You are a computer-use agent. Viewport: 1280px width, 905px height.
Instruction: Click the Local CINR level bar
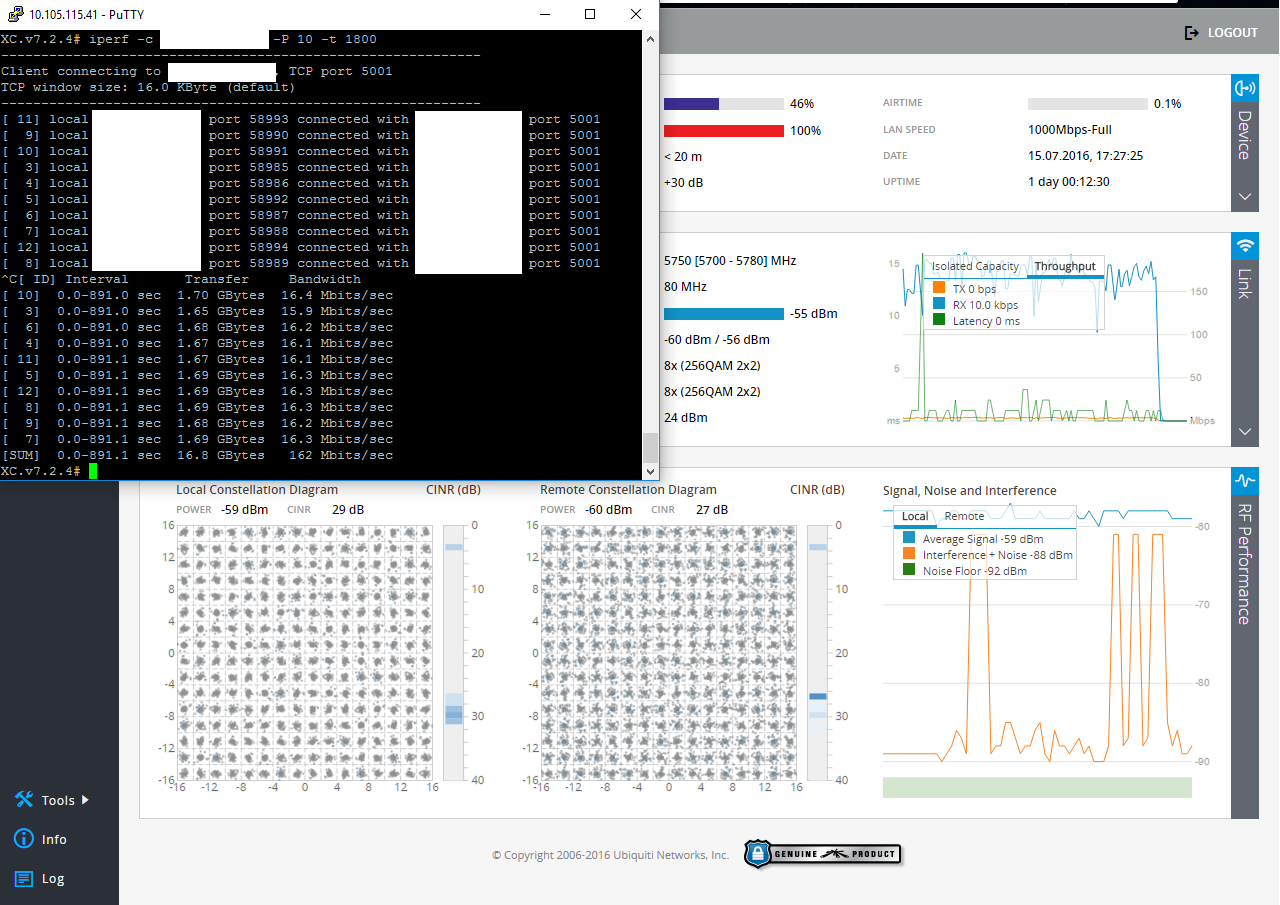point(453,651)
